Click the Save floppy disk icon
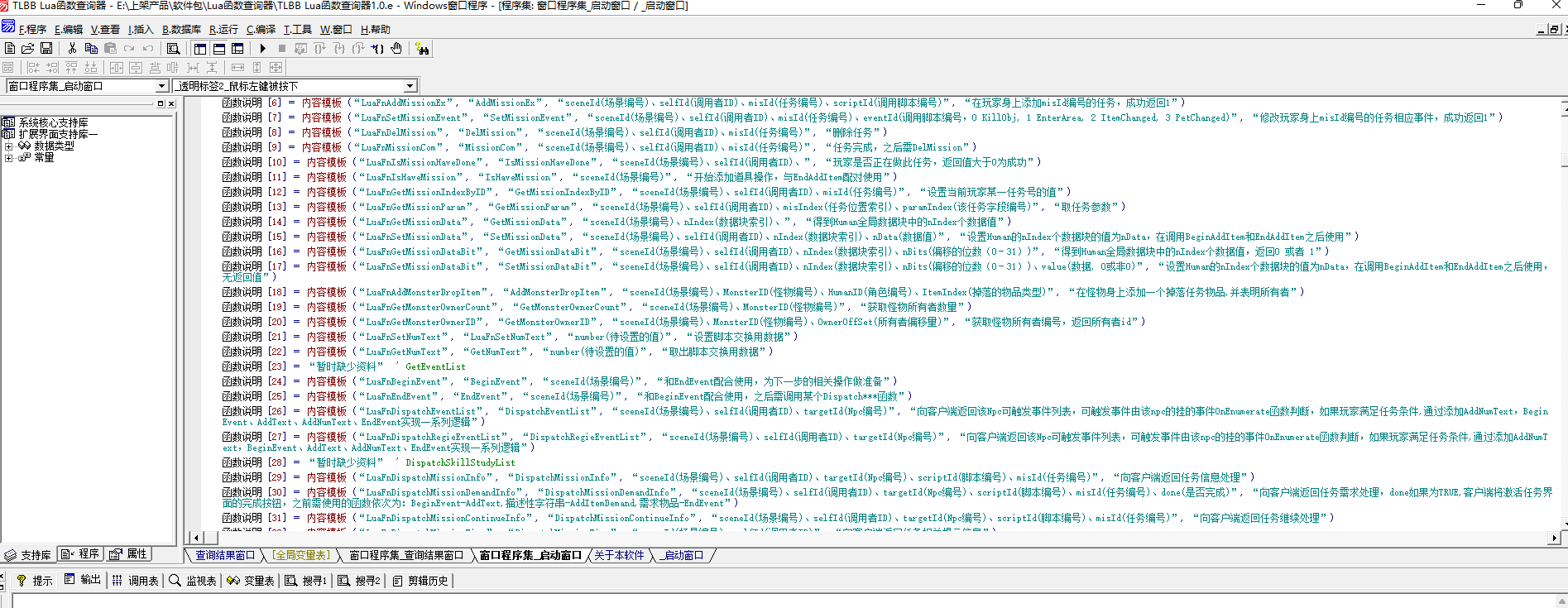This screenshot has width=1568, height=608. pos(46,49)
